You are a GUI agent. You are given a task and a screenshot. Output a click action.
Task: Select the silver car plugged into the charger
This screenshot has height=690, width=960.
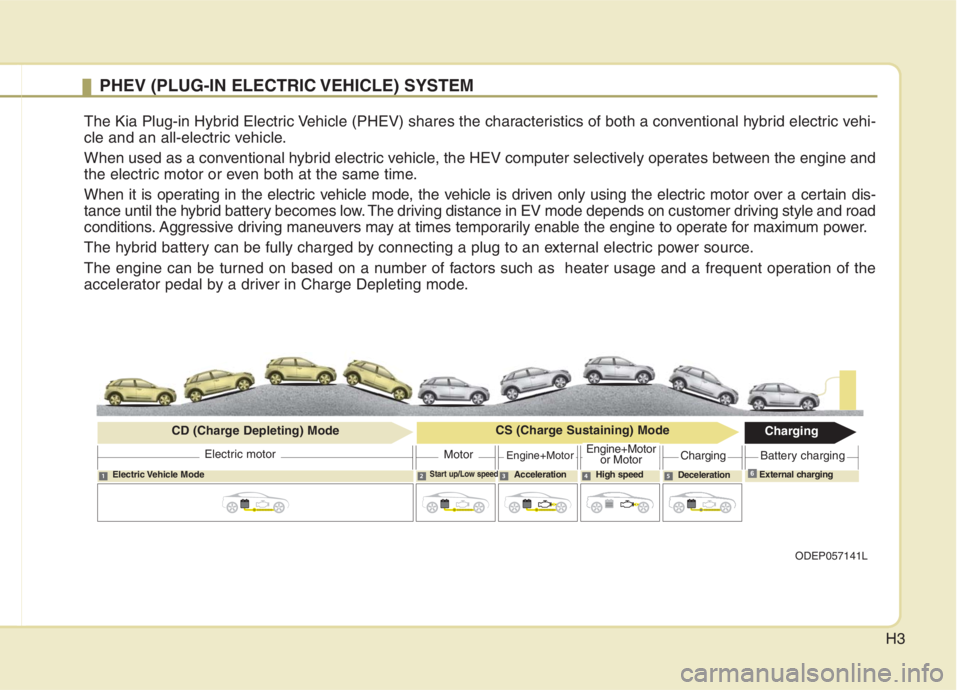pos(783,397)
